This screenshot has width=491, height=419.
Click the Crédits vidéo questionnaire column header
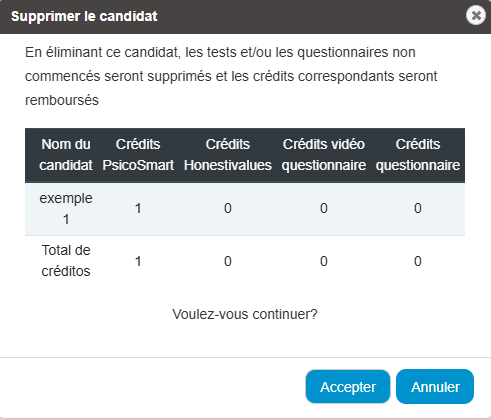click(324, 155)
